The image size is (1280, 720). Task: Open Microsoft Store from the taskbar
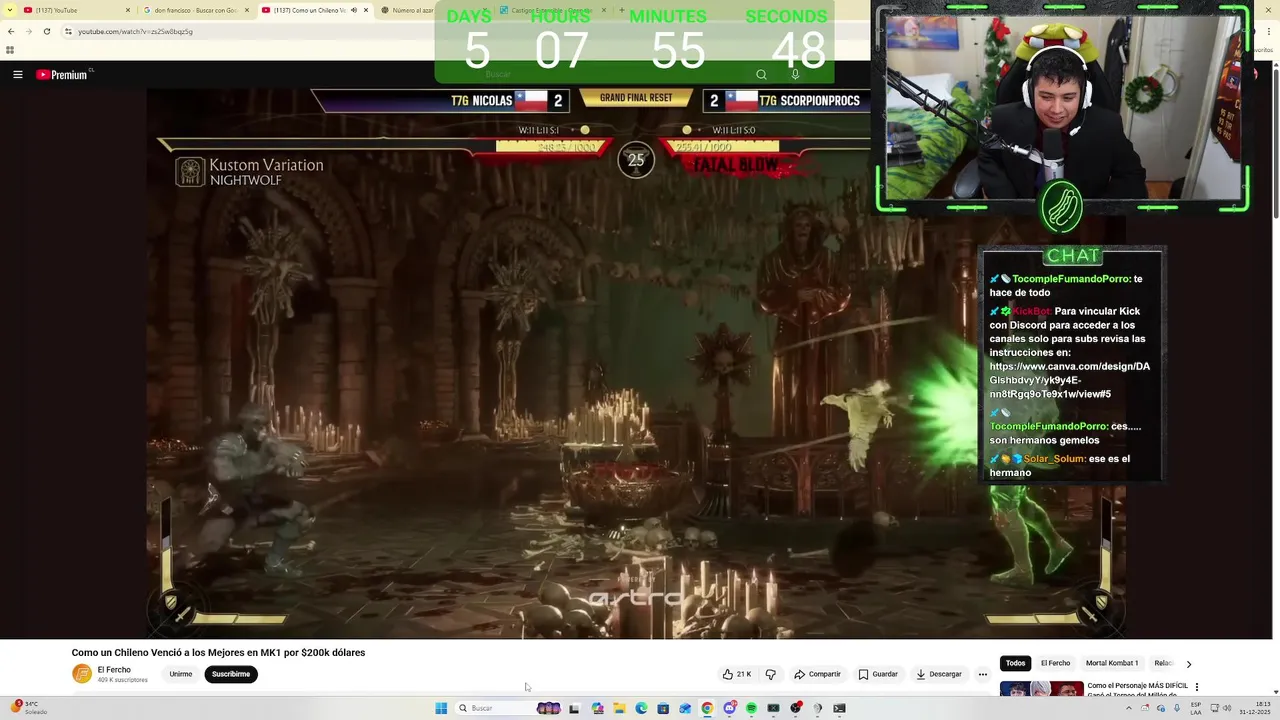pos(663,708)
